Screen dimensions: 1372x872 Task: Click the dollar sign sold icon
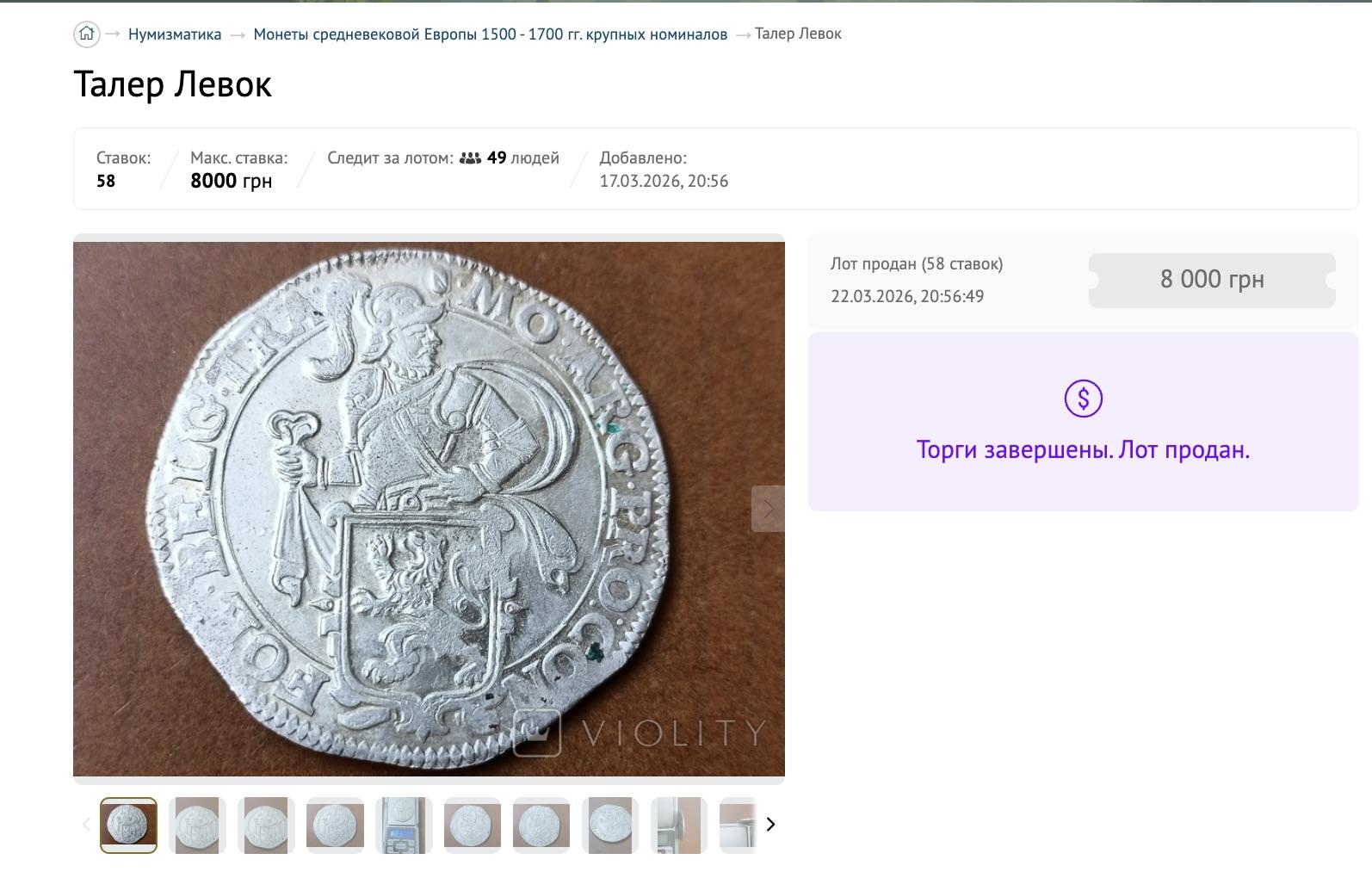[1083, 399]
